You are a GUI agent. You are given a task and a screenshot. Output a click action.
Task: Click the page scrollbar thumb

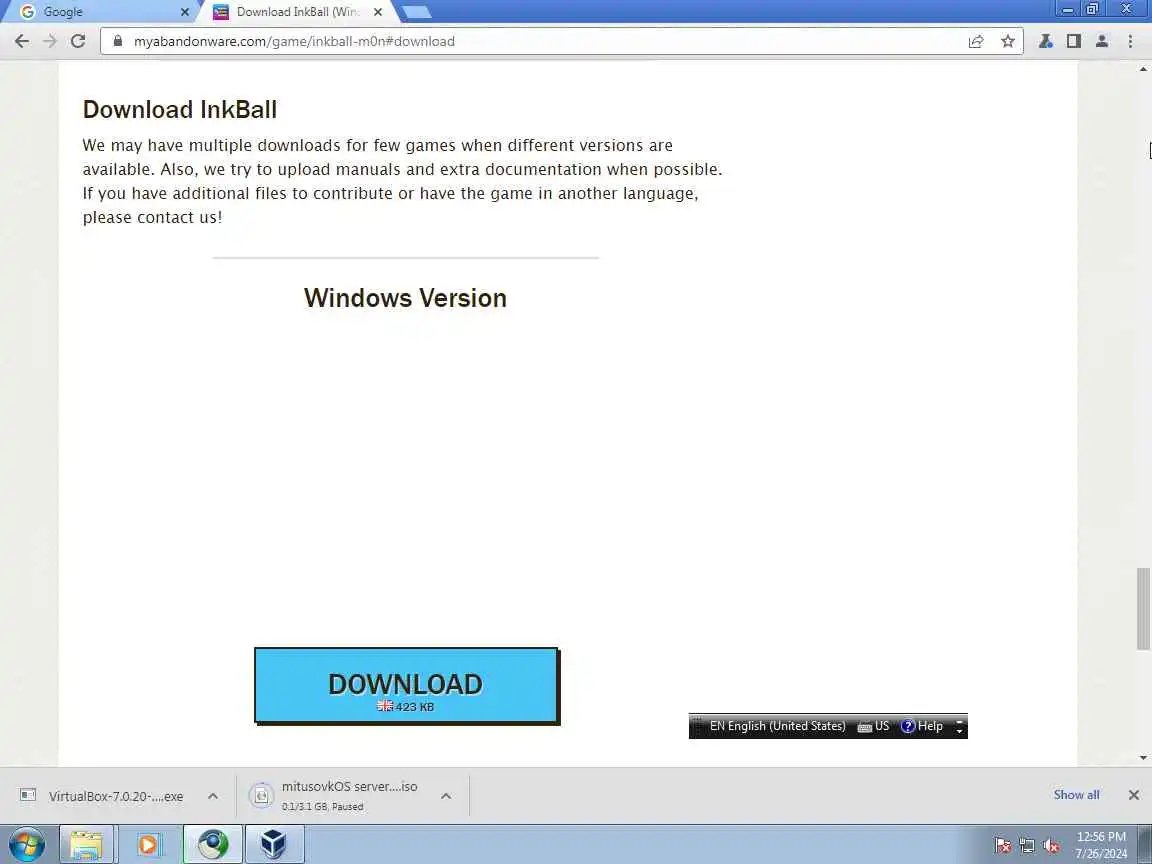1142,608
